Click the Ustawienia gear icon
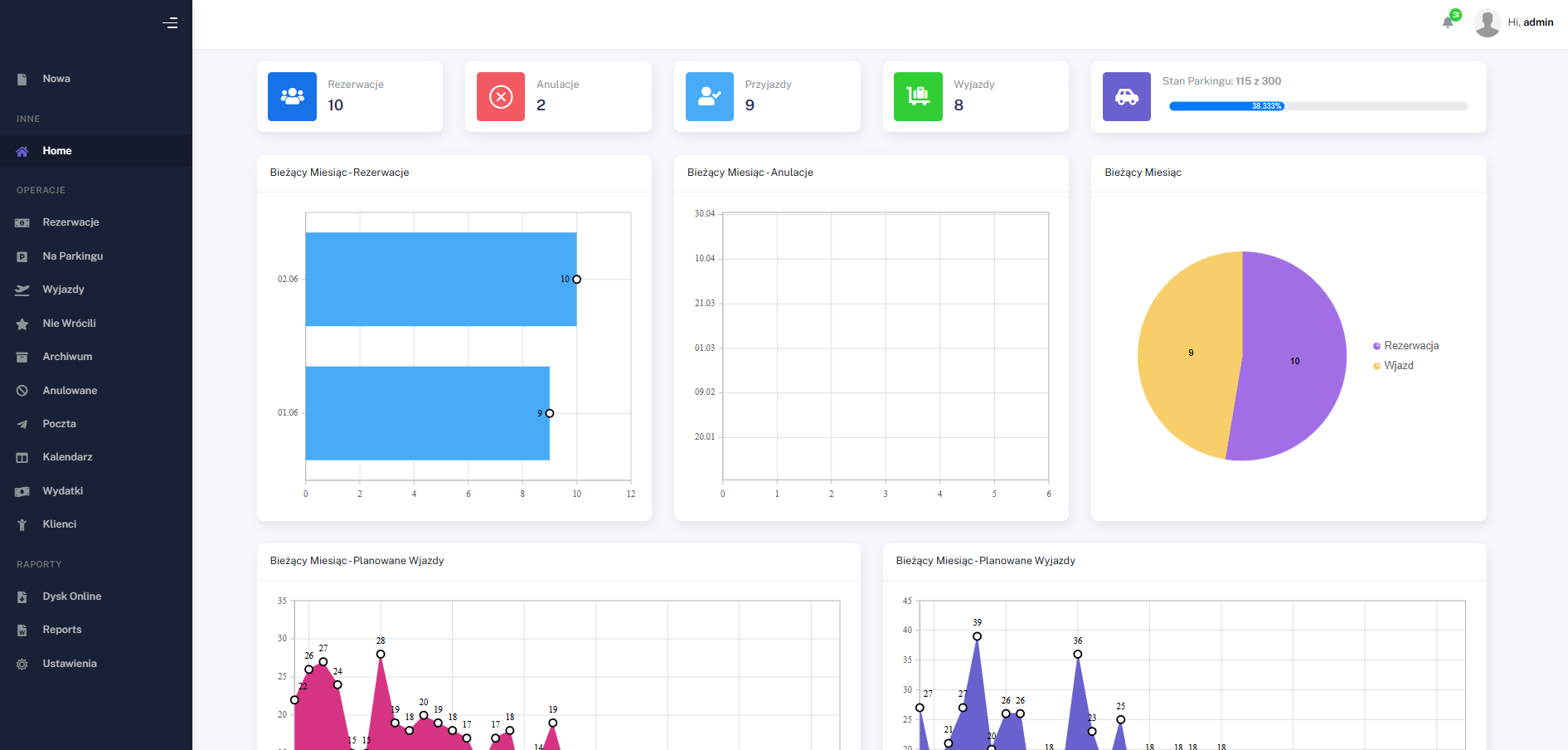 22,664
